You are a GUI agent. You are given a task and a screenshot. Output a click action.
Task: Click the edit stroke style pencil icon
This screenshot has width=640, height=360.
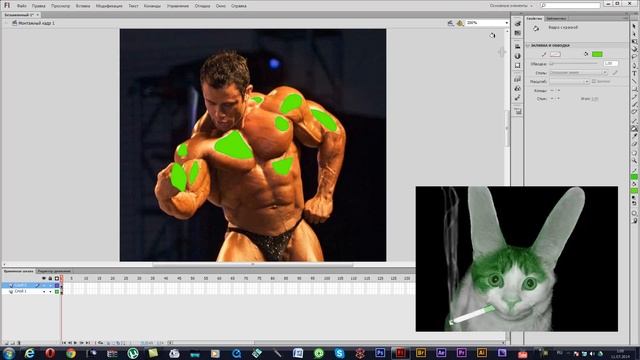pos(615,73)
